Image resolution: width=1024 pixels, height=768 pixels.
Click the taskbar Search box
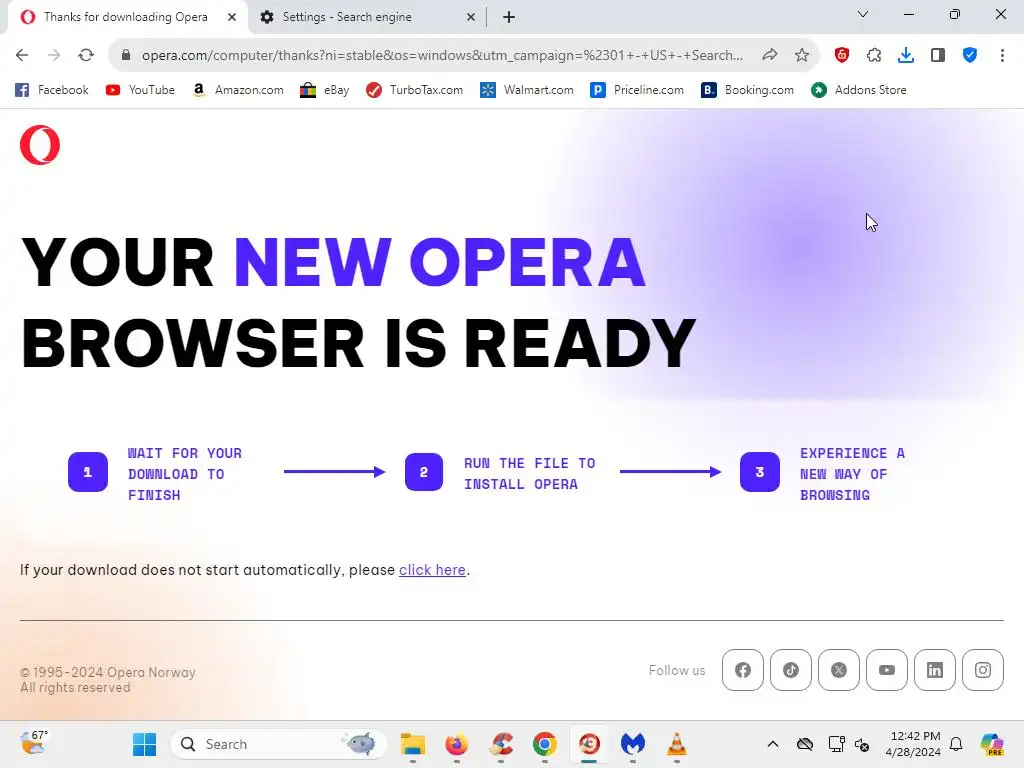coord(278,744)
